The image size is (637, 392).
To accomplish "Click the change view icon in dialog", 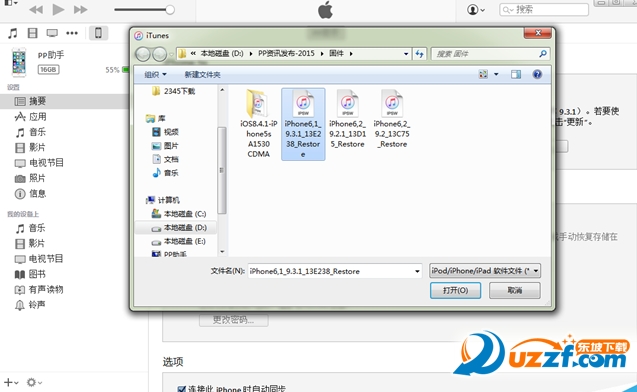I will tap(483, 74).
